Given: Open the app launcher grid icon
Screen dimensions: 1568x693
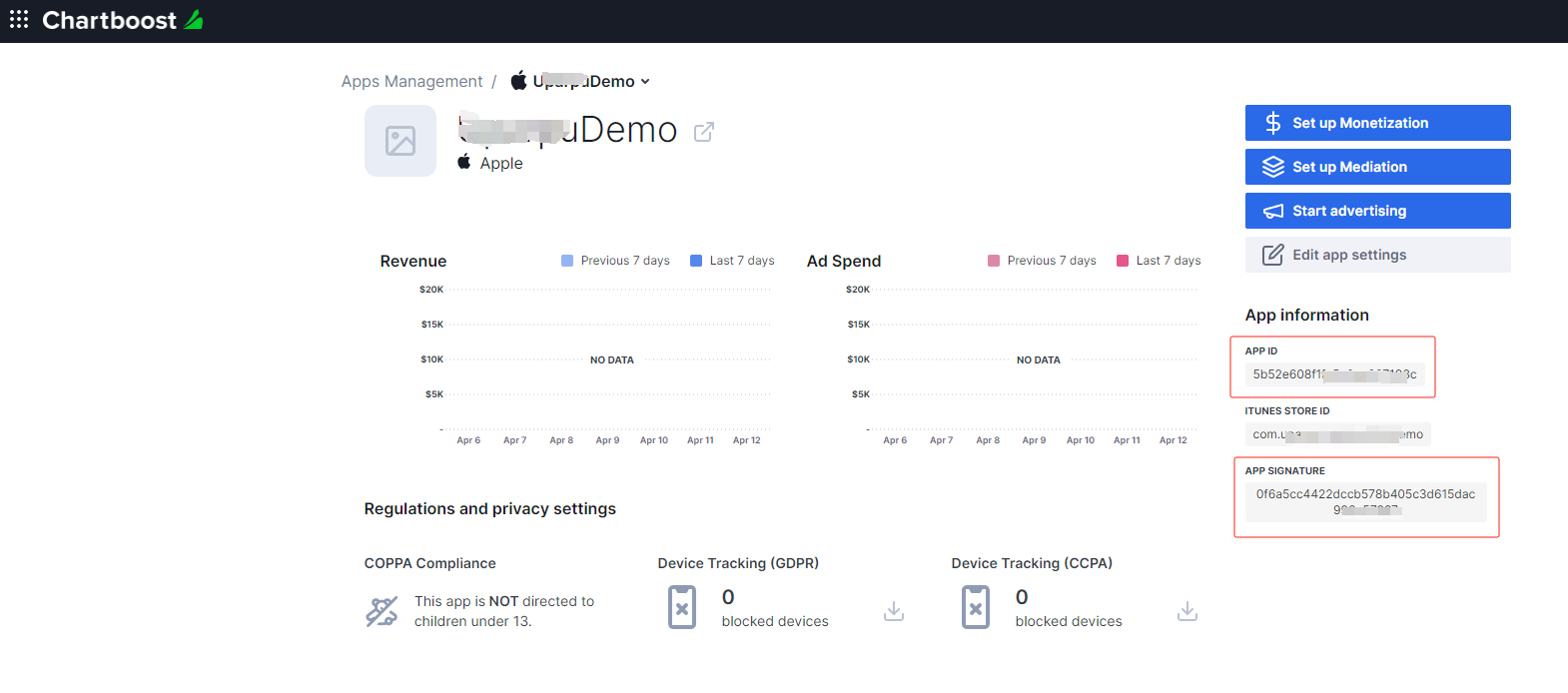Looking at the screenshot, I should coord(19,20).
